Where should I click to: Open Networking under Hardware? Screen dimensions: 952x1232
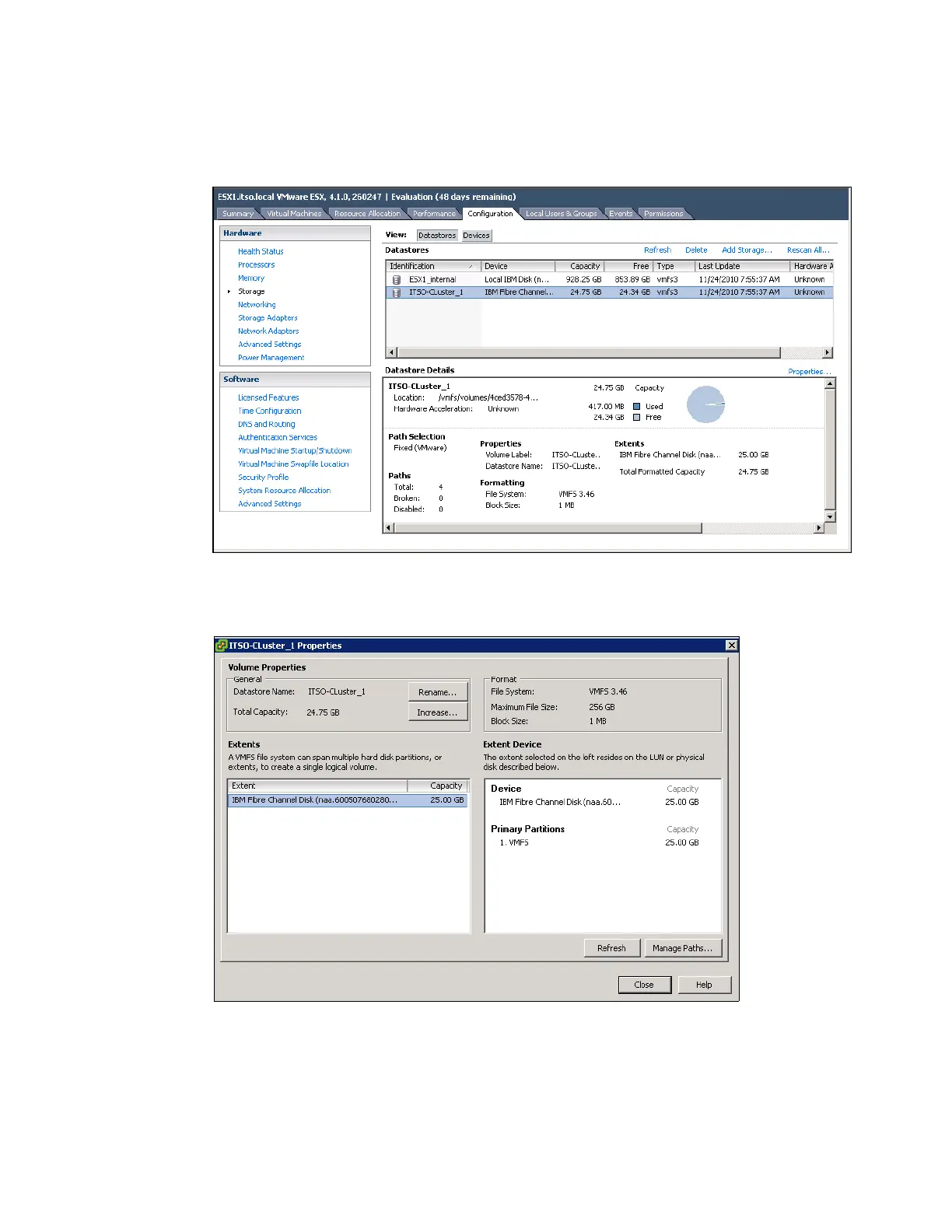coord(257,304)
